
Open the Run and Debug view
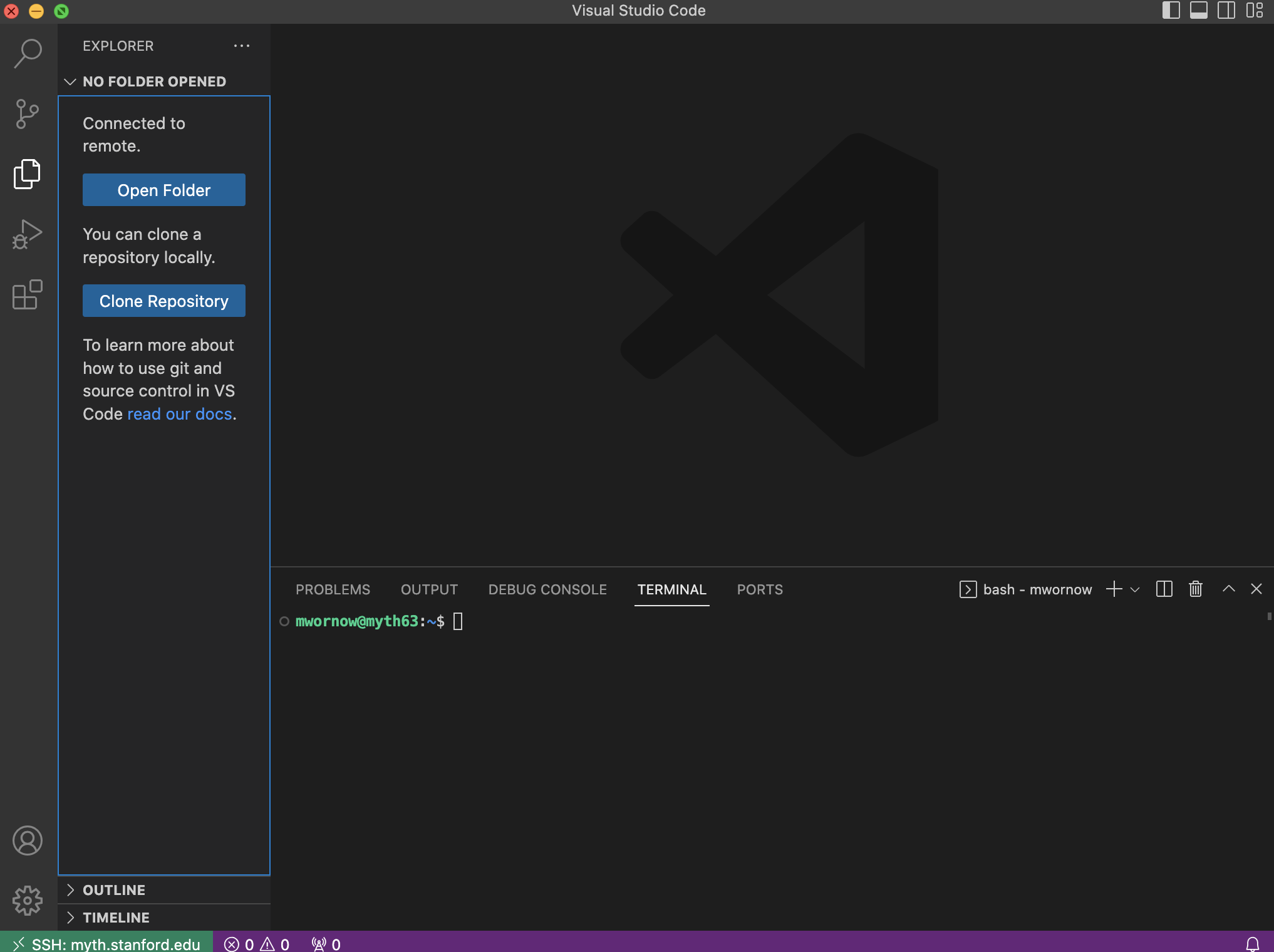pos(28,234)
